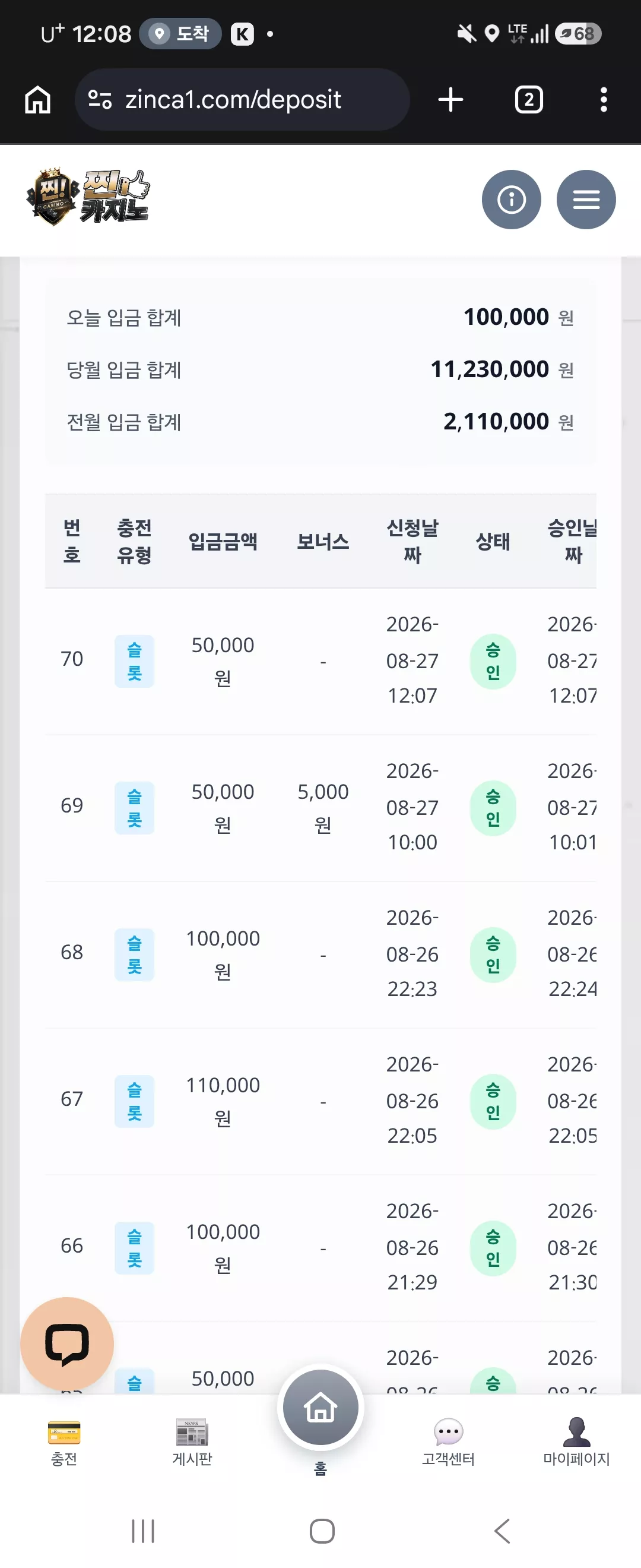Open the 고객센터 bottom tab
The width and height of the screenshot is (641, 1568).
(448, 1441)
